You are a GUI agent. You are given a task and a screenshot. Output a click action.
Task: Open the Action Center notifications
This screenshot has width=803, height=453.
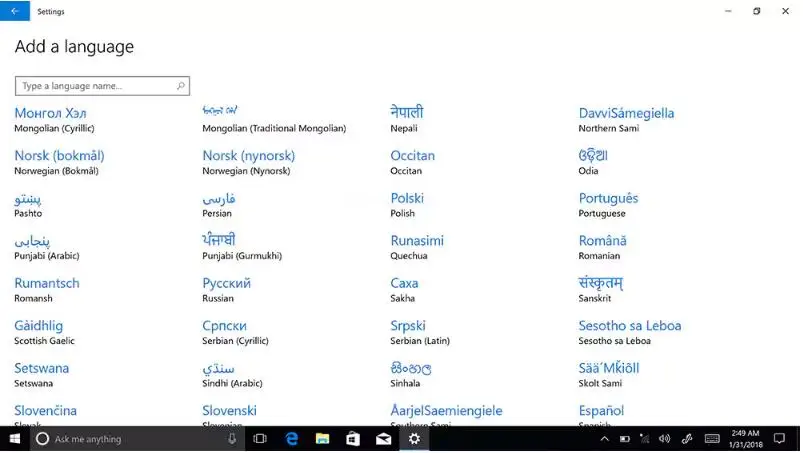point(779,439)
